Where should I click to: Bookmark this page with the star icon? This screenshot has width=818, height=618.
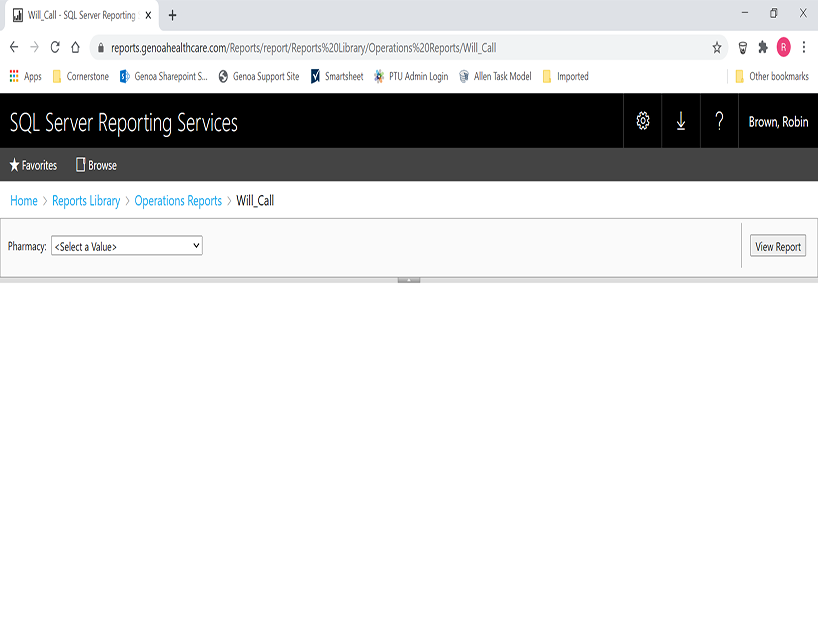click(x=716, y=47)
